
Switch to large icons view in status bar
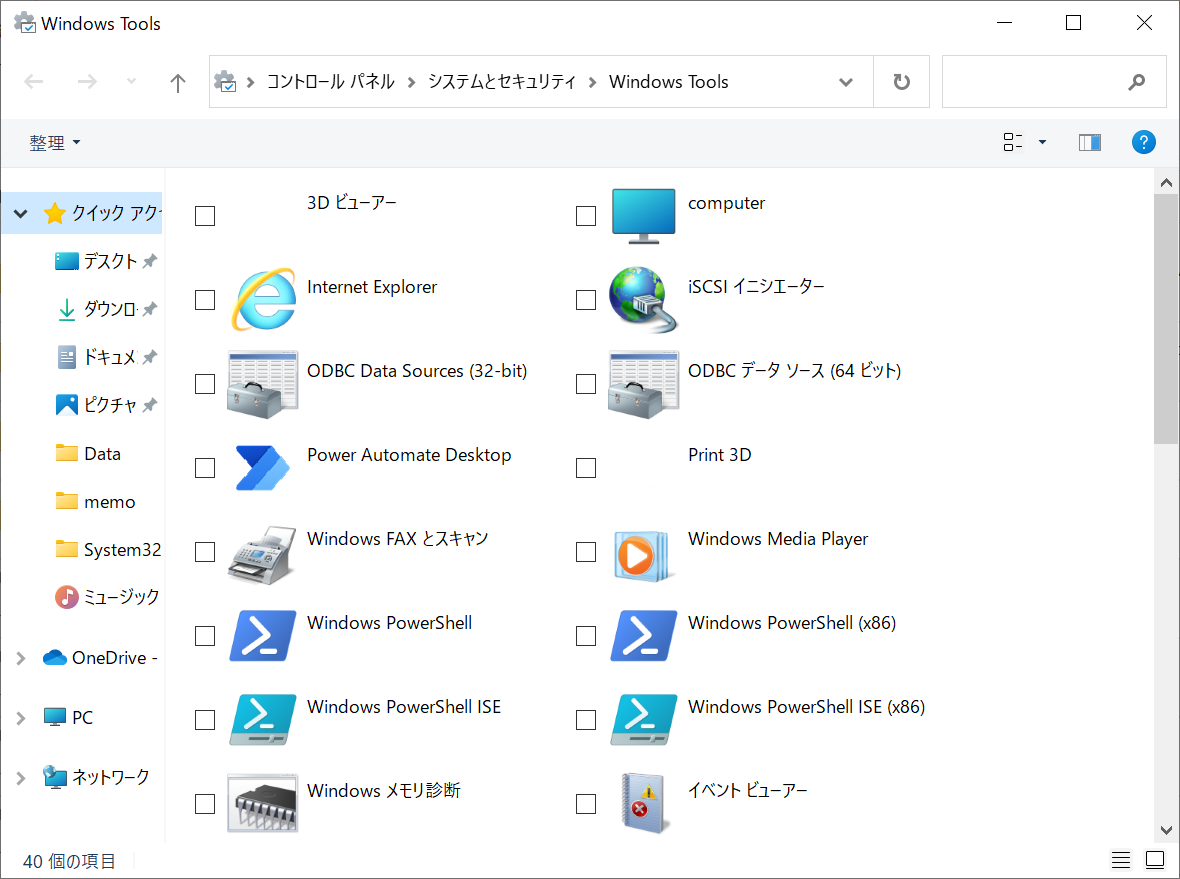point(1154,860)
